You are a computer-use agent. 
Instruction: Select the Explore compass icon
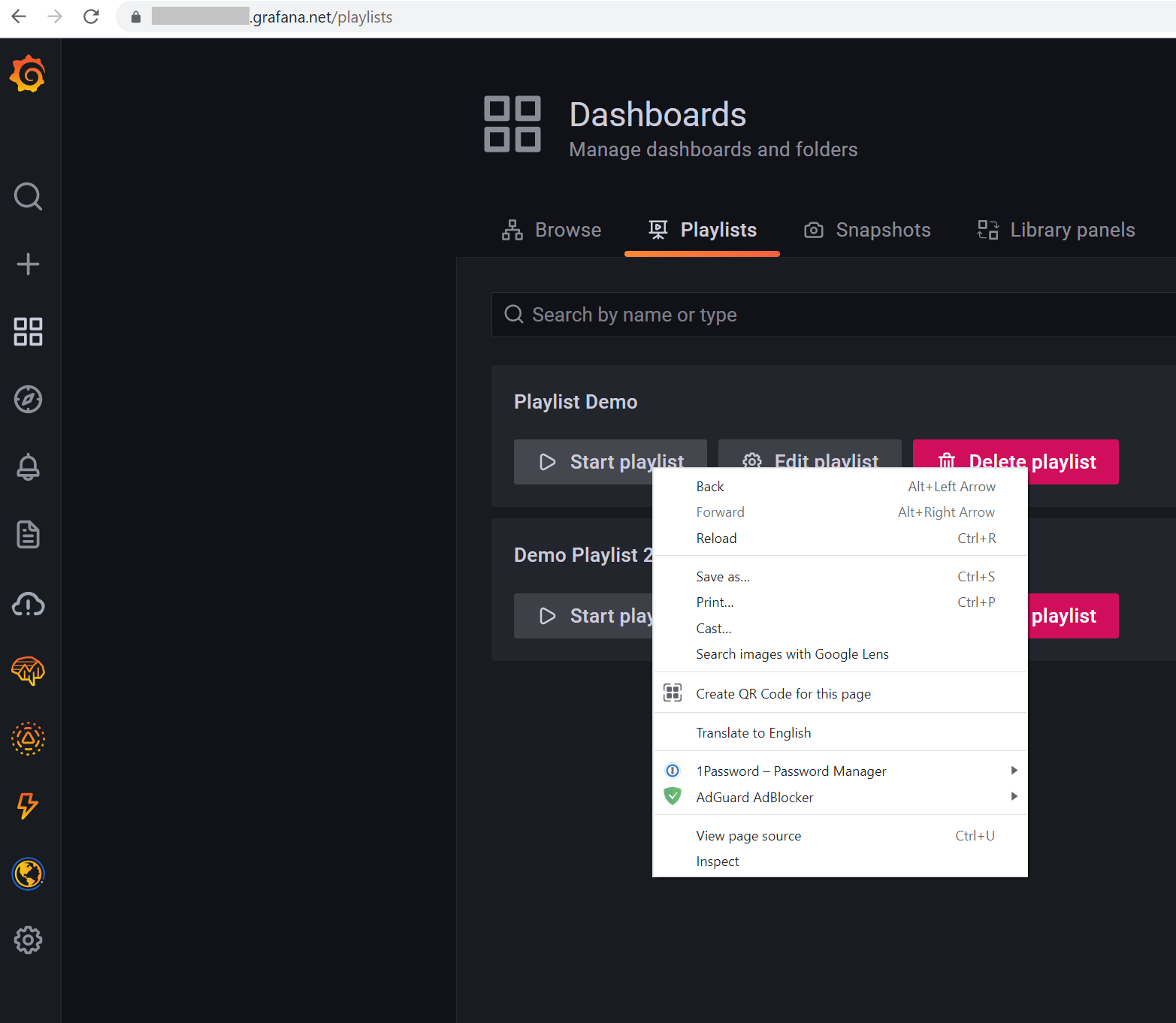point(28,400)
